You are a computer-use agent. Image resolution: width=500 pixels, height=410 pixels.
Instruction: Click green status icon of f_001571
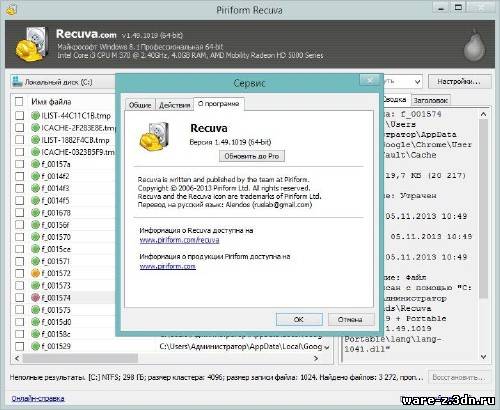click(35, 261)
